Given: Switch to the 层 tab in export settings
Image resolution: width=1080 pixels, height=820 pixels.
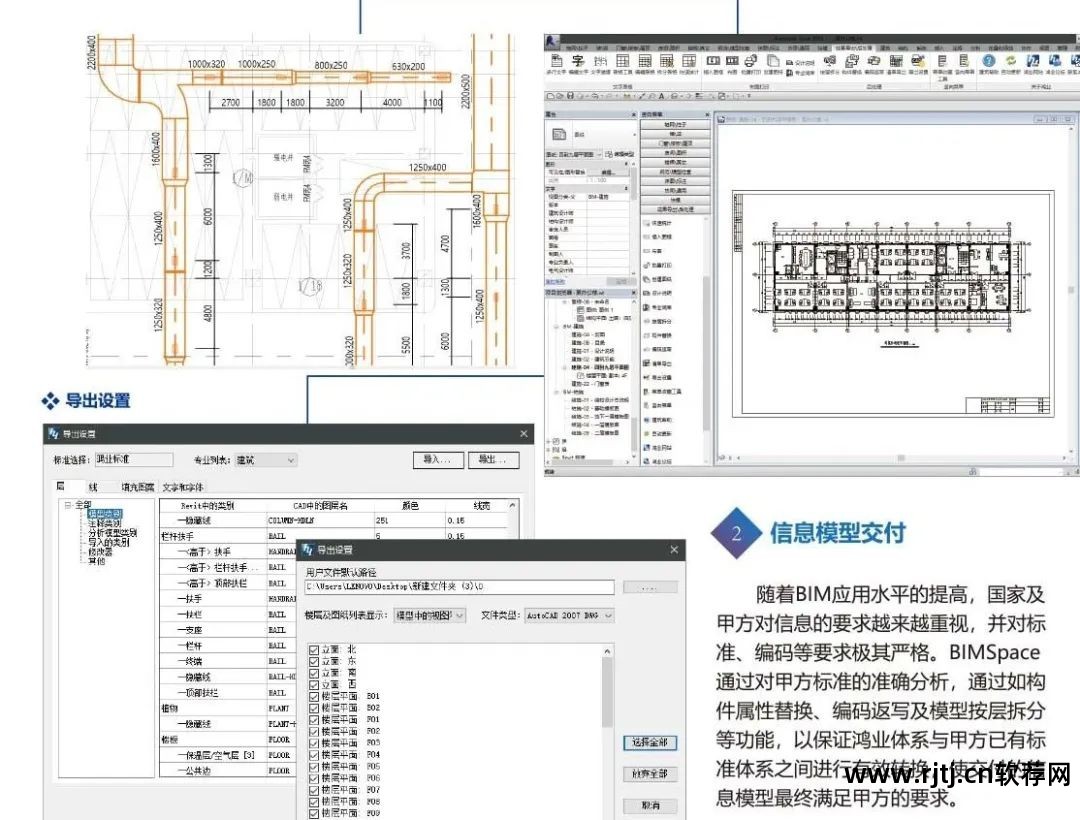Looking at the screenshot, I should 61,486.
